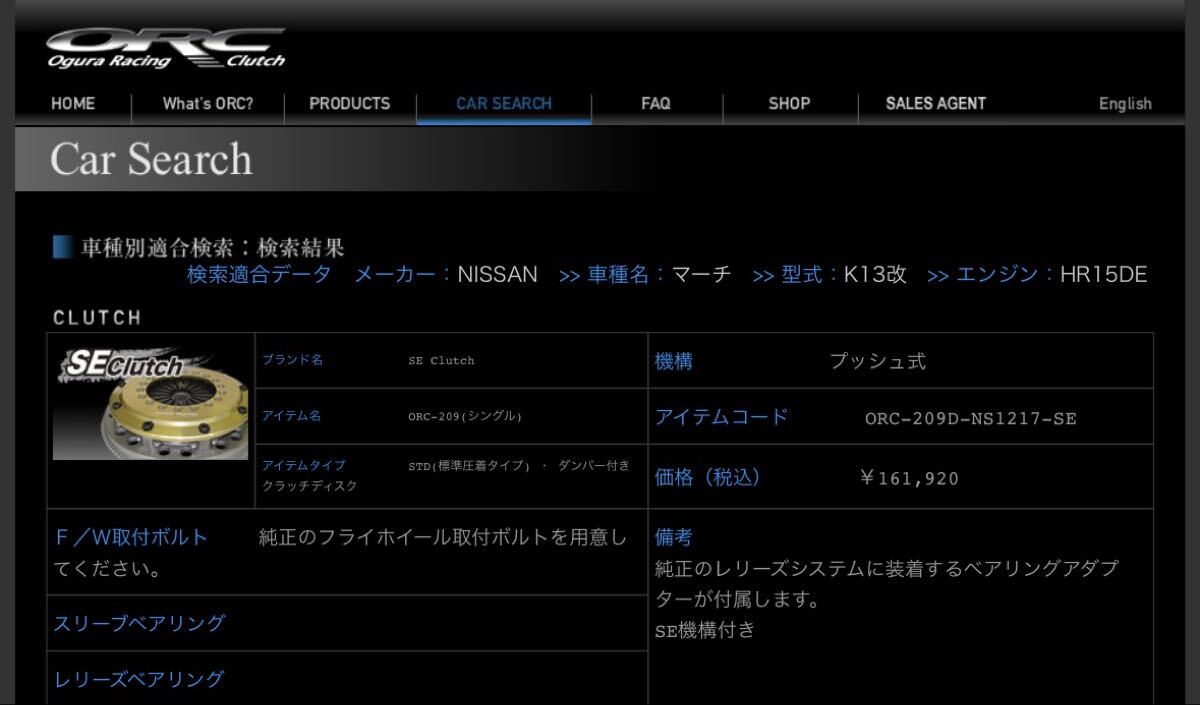Click the F／W取付ボルト label
This screenshot has height=705, width=1200.
tap(131, 537)
